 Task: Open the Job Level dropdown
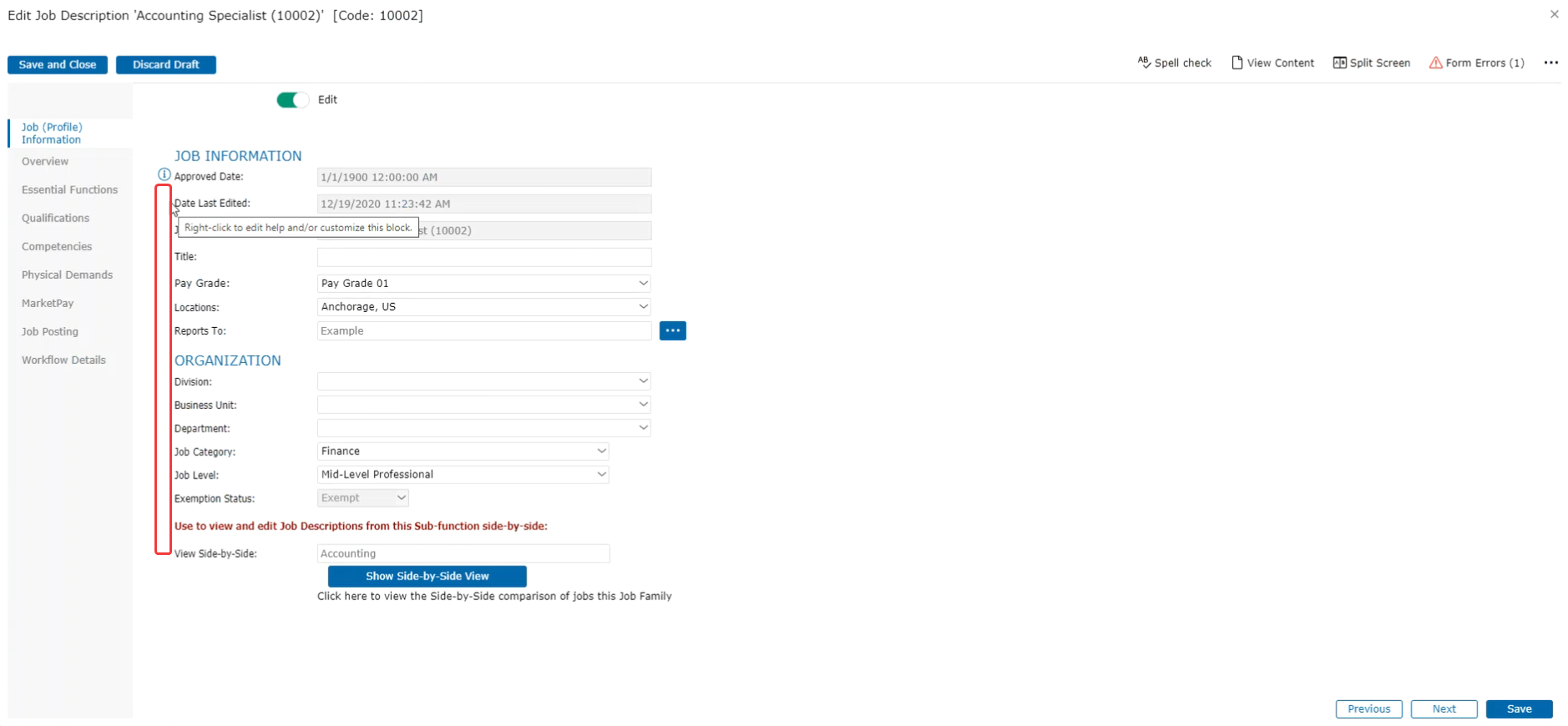(601, 475)
